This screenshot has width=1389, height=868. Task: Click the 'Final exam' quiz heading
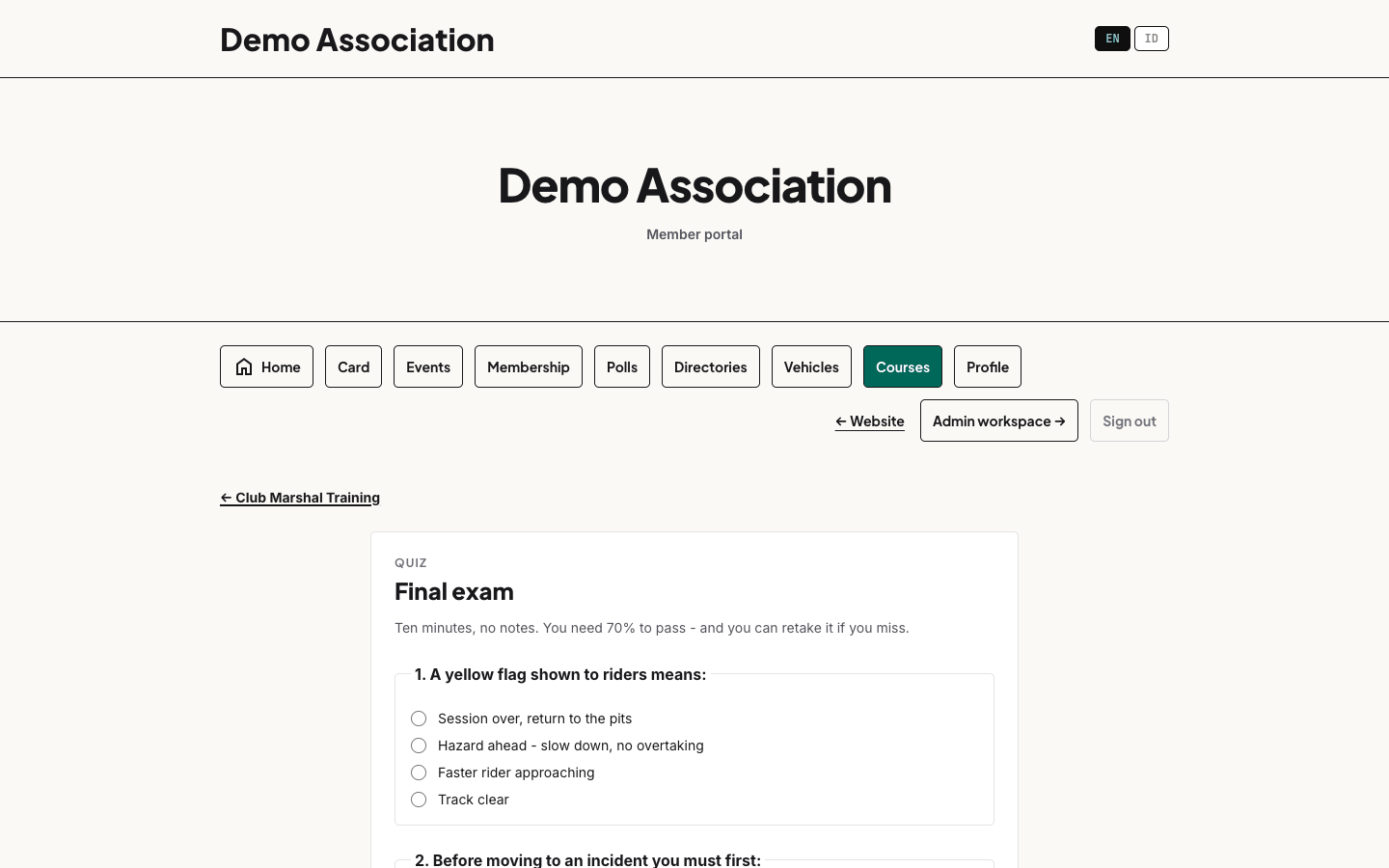tap(454, 591)
